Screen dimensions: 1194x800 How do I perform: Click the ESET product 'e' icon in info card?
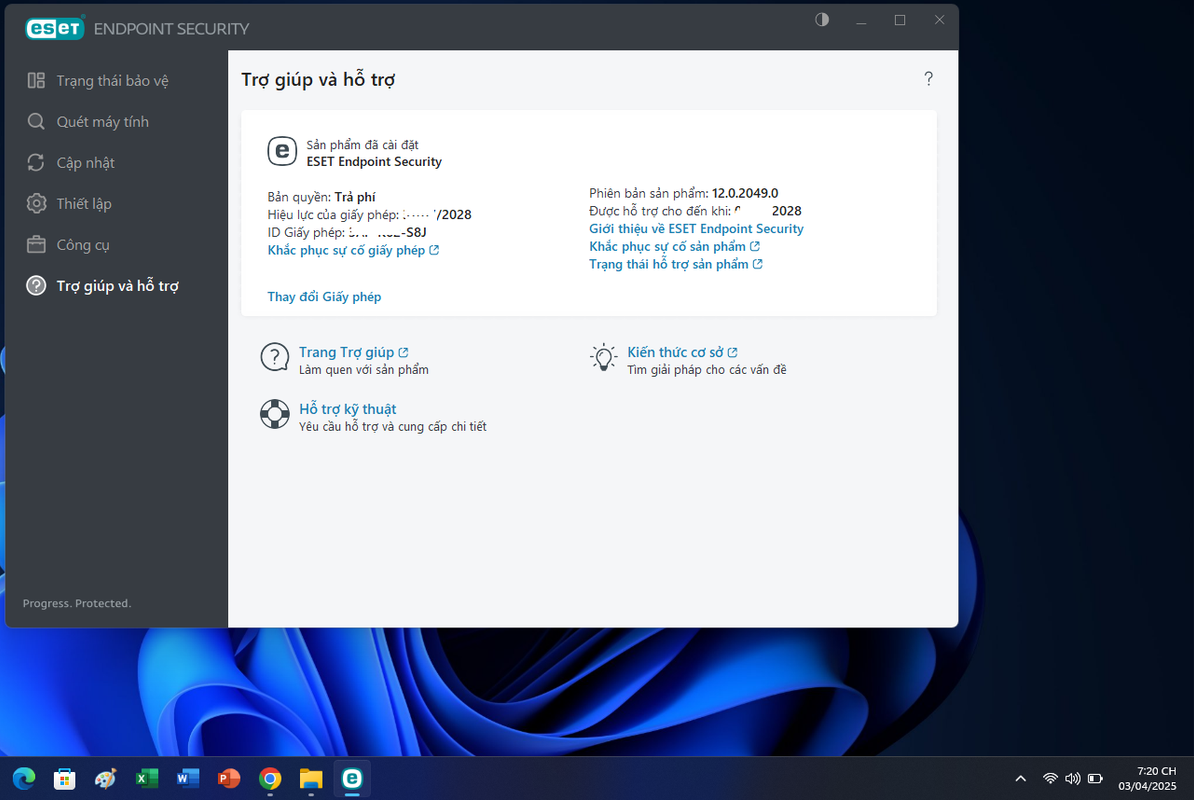[282, 151]
